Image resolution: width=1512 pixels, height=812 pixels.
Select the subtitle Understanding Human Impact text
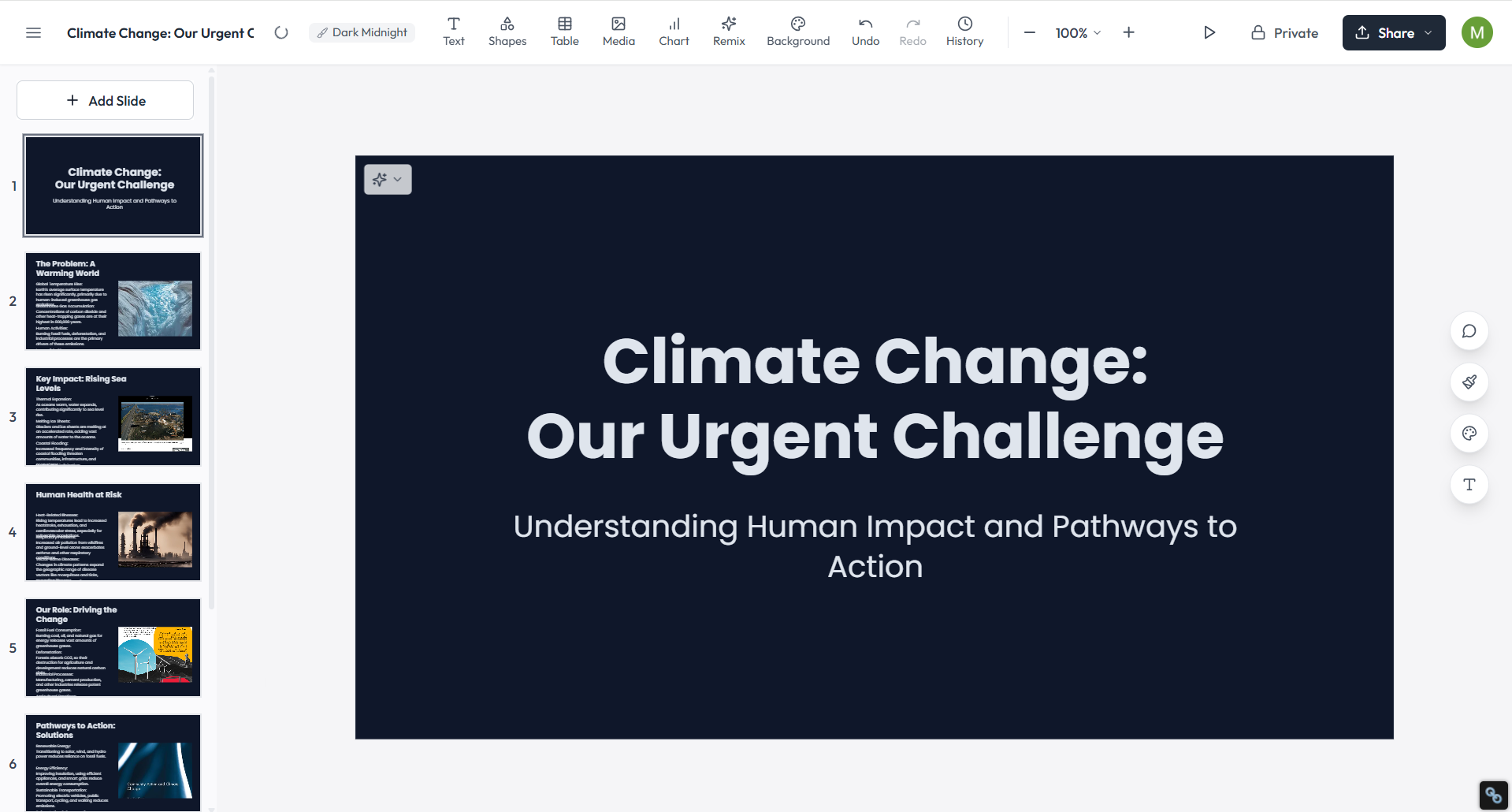pos(875,546)
